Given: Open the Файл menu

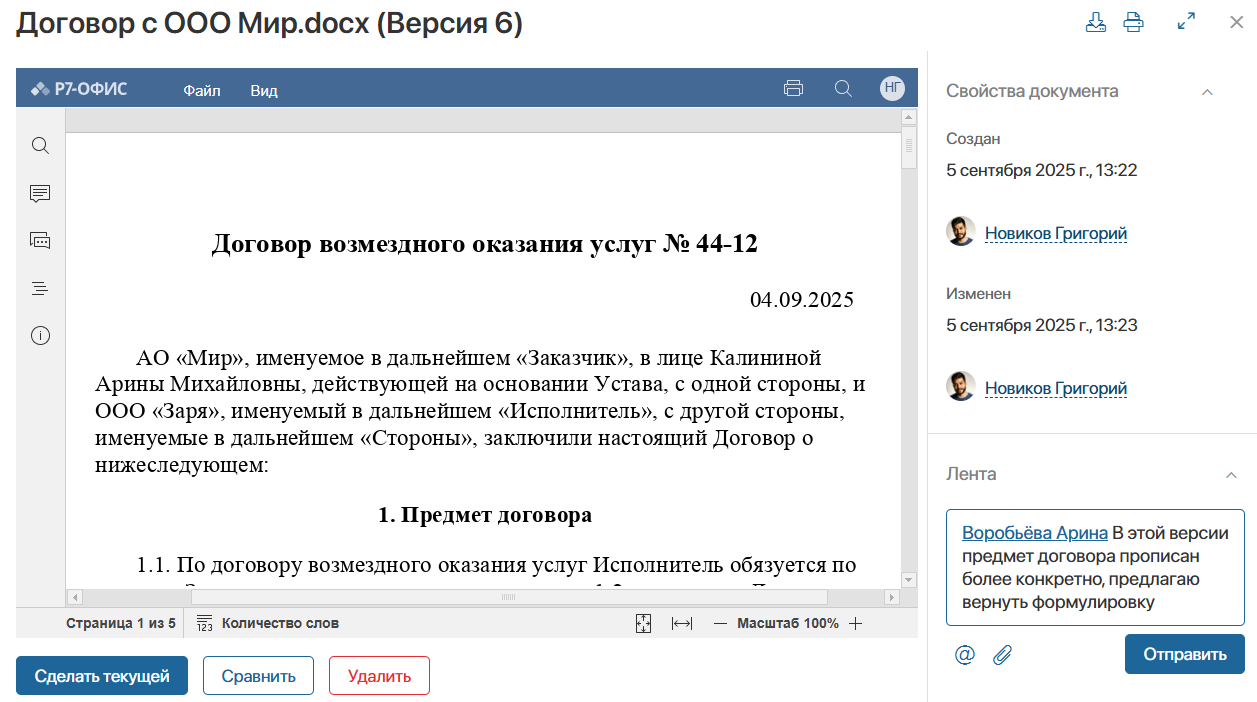Looking at the screenshot, I should tap(201, 90).
